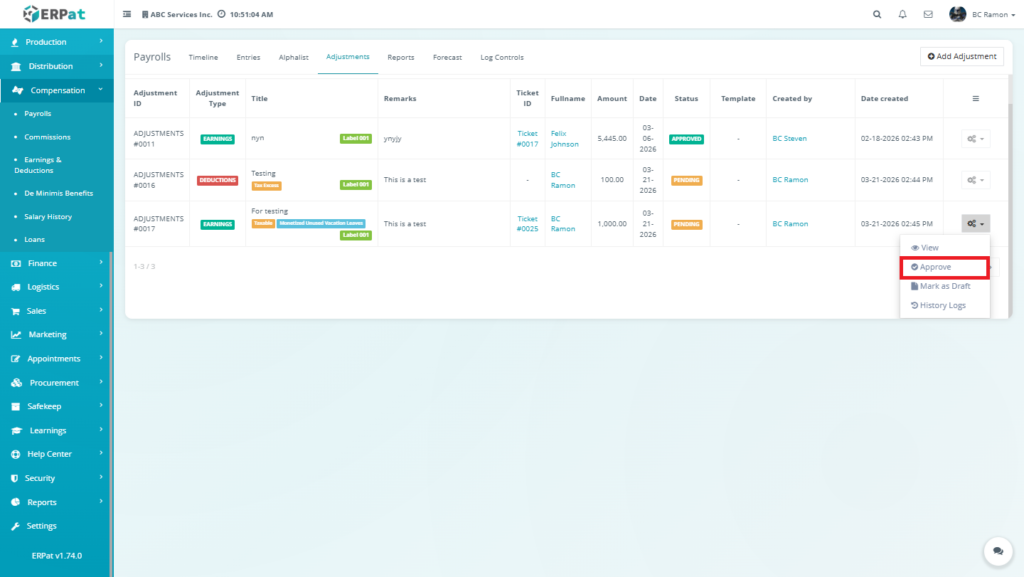Toggle the sidebar hamburger menu icon
Viewport: 1024px width, 577px height.
tap(127, 15)
